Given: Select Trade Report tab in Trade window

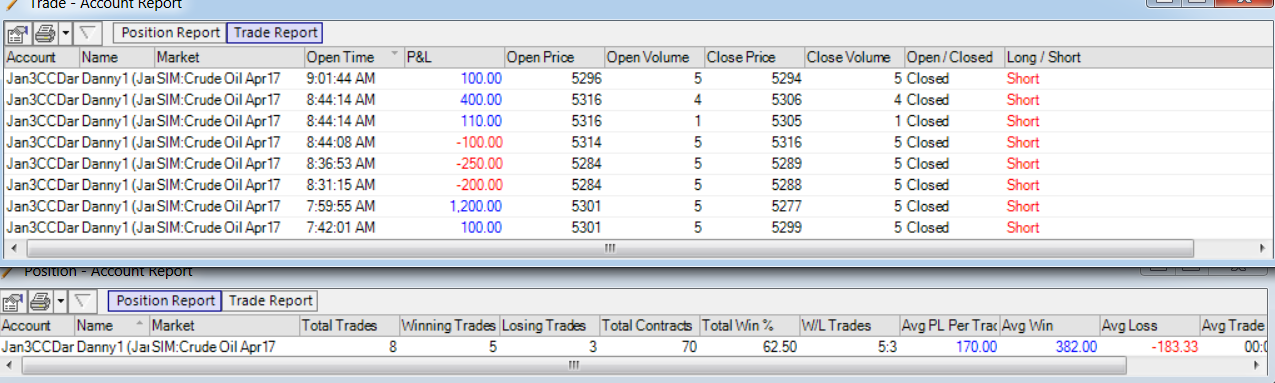Looking at the screenshot, I should (276, 33).
